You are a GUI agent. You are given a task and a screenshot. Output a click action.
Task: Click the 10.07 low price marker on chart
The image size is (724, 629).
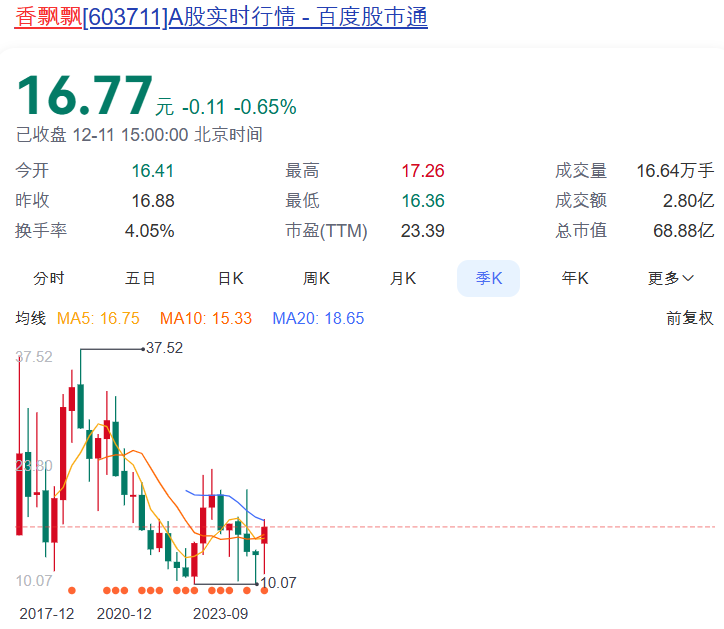tap(278, 583)
